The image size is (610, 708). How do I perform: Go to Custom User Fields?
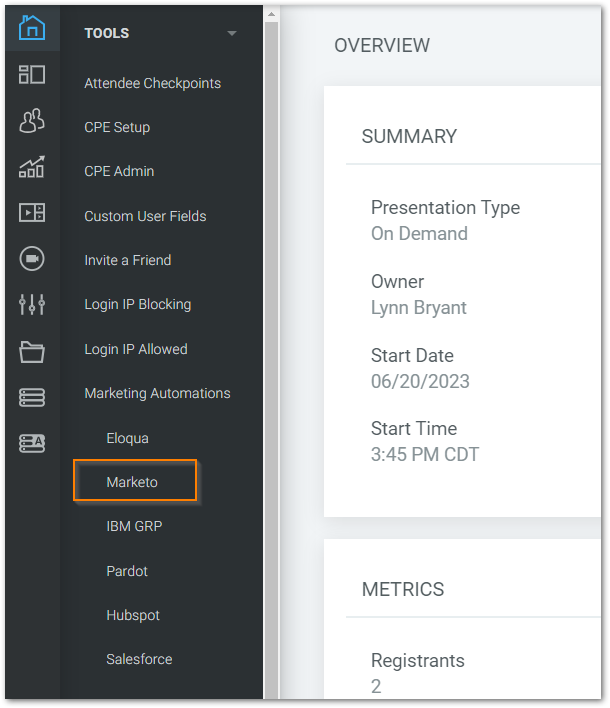pos(145,216)
